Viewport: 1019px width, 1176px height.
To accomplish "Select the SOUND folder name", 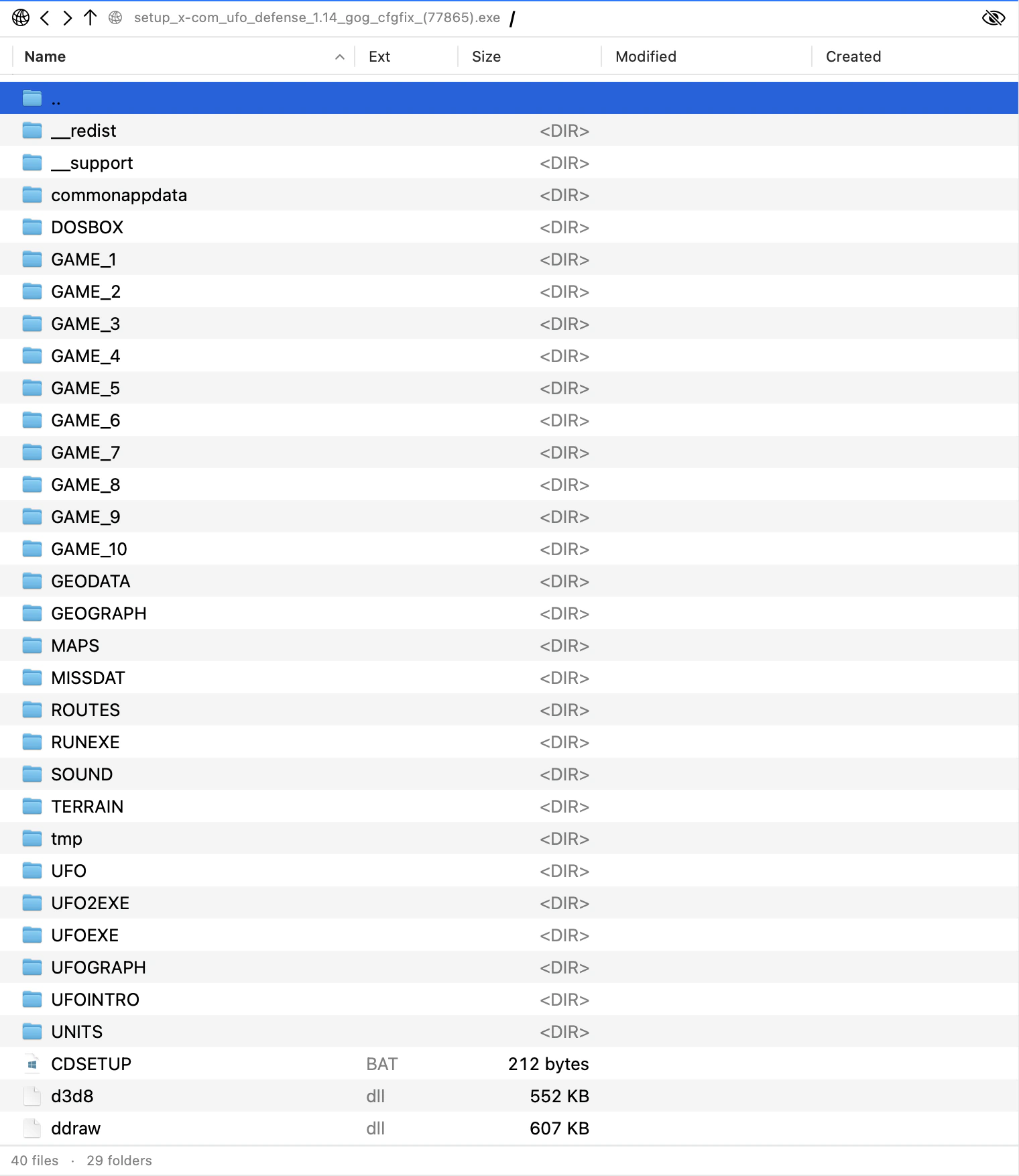I will tap(82, 774).
